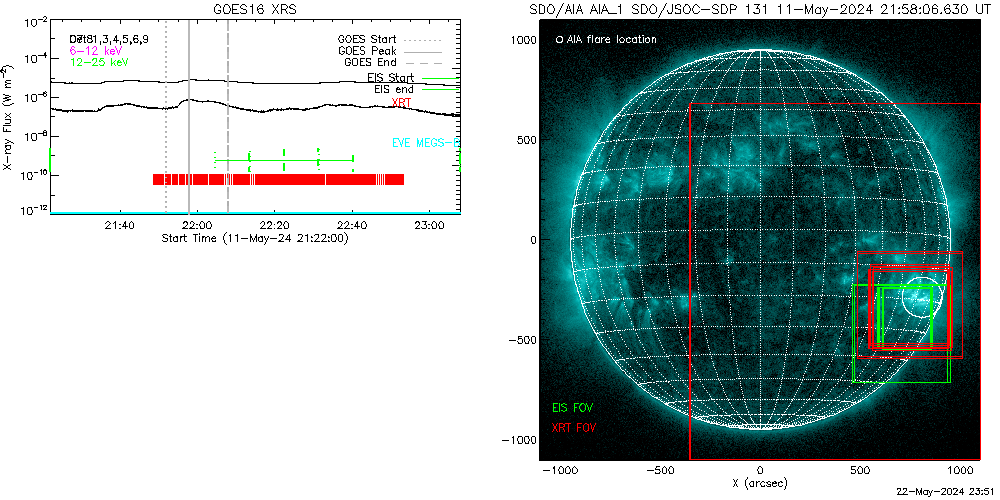
Task: Click the 22:40 time axis tick label
Action: pyautogui.click(x=351, y=226)
